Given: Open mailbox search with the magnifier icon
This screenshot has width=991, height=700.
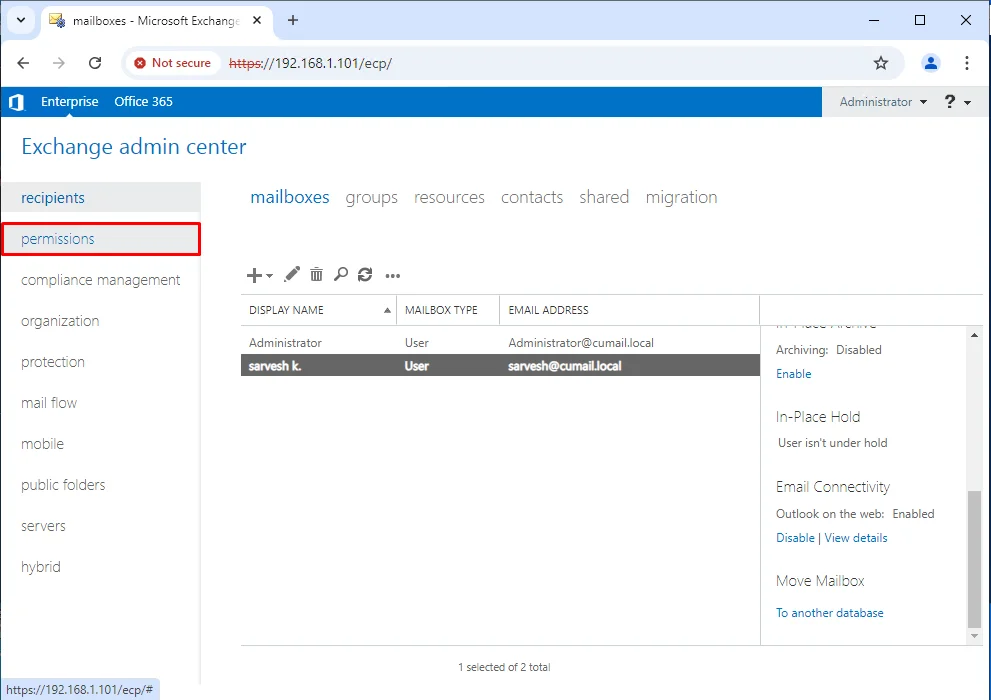Looking at the screenshot, I should pos(341,275).
